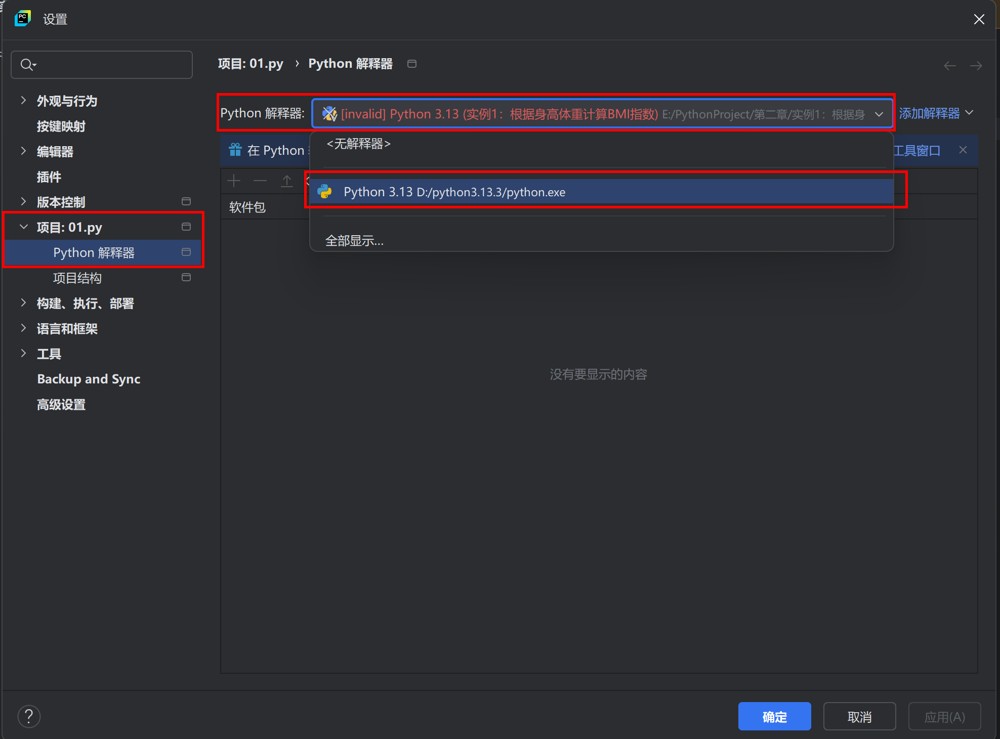Image resolution: width=1000 pixels, height=739 pixels.
Task: Click the 确定 button
Action: (x=774, y=717)
